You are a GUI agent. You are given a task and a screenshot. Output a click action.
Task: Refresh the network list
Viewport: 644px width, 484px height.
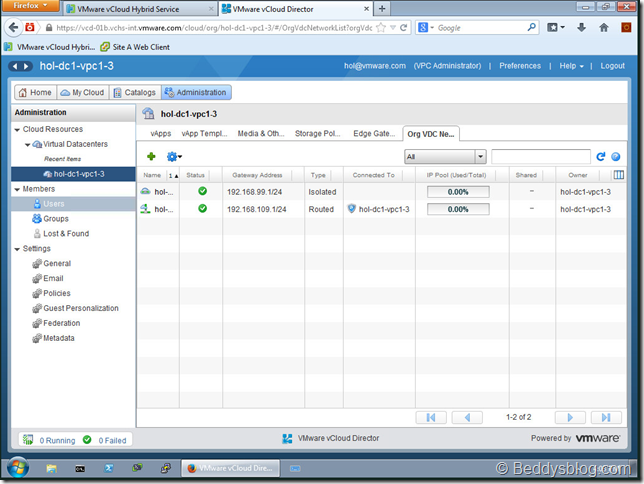(600, 157)
